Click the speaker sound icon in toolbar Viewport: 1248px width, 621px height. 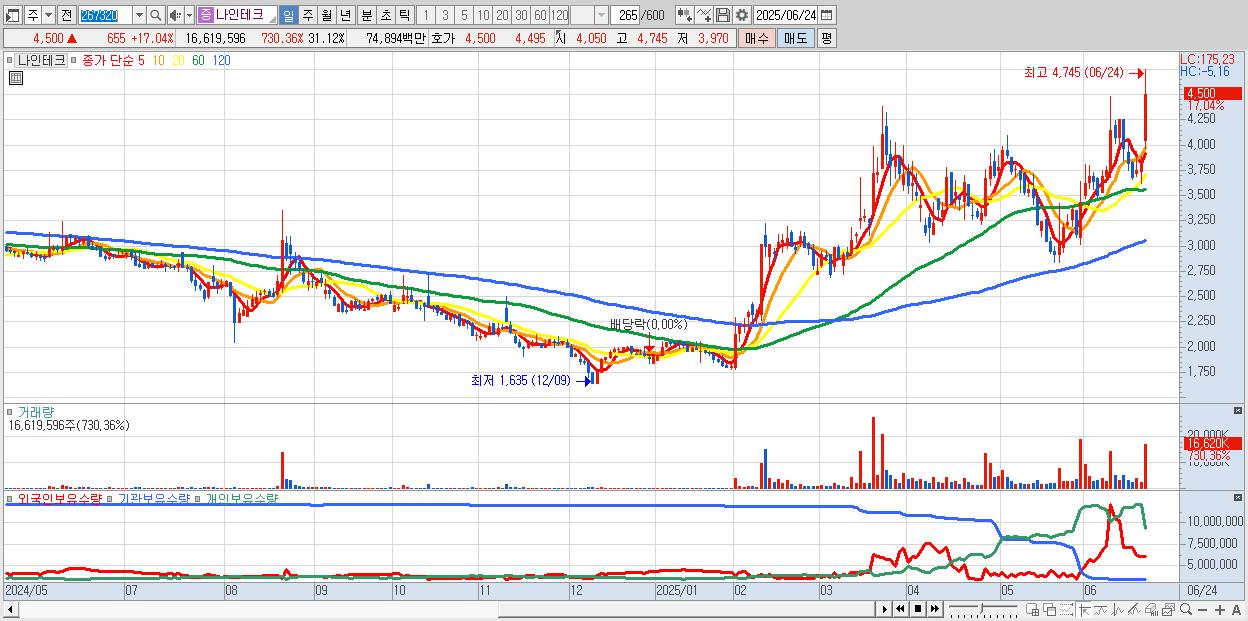[x=175, y=15]
